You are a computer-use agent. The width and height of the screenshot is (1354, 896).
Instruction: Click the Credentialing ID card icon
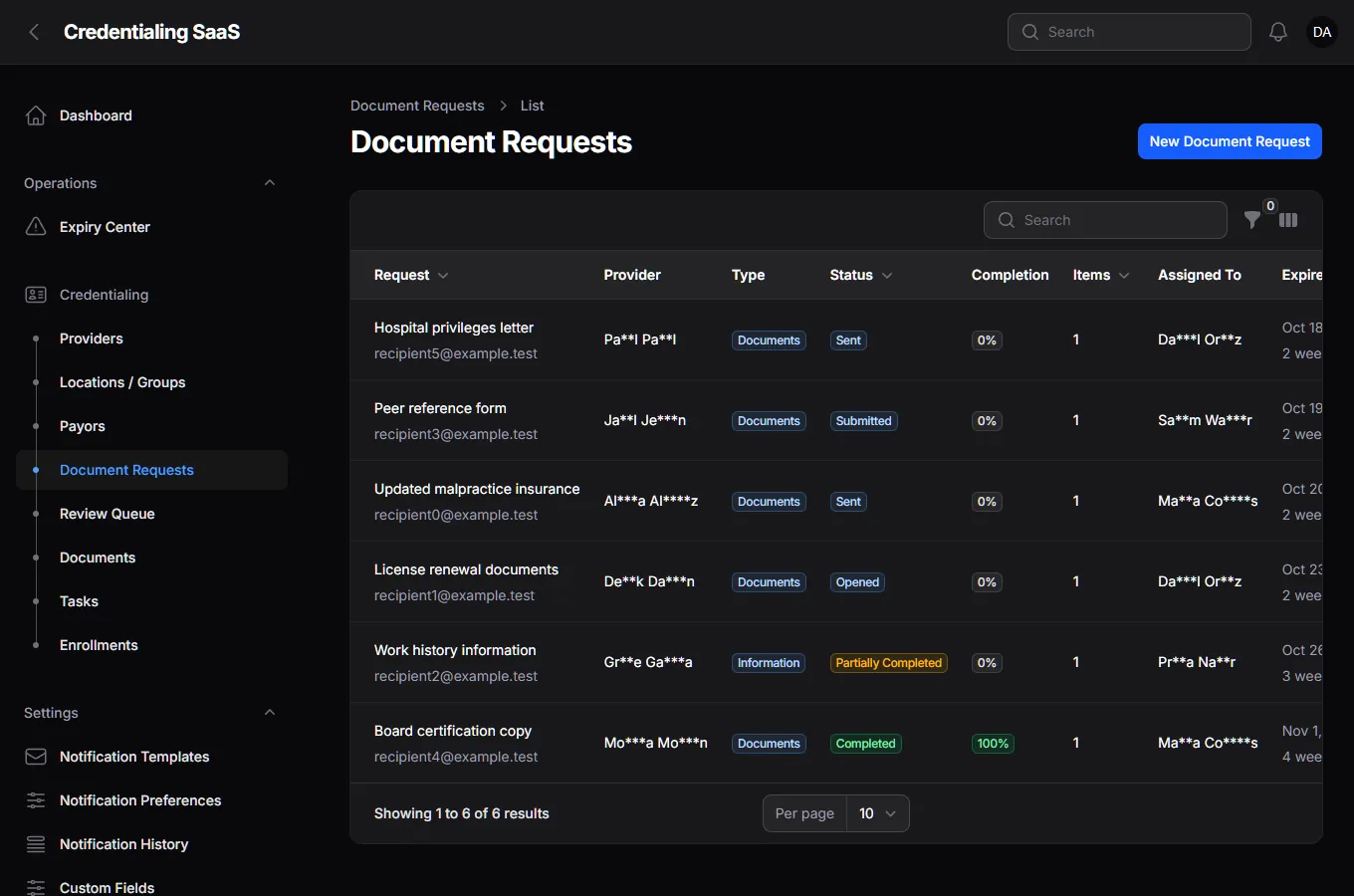coord(36,295)
